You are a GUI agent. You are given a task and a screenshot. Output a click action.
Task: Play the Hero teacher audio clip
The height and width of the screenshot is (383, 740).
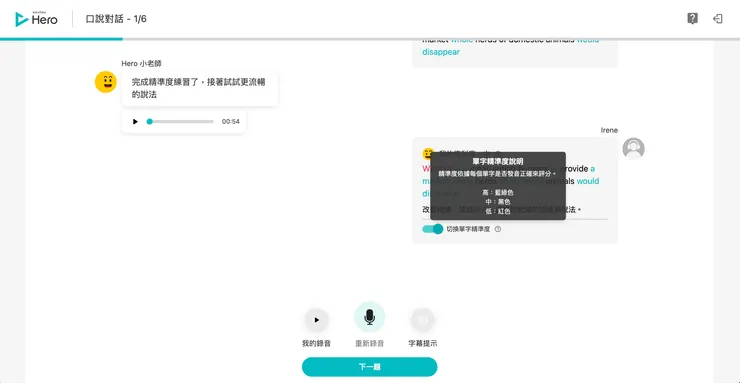pyautogui.click(x=135, y=122)
